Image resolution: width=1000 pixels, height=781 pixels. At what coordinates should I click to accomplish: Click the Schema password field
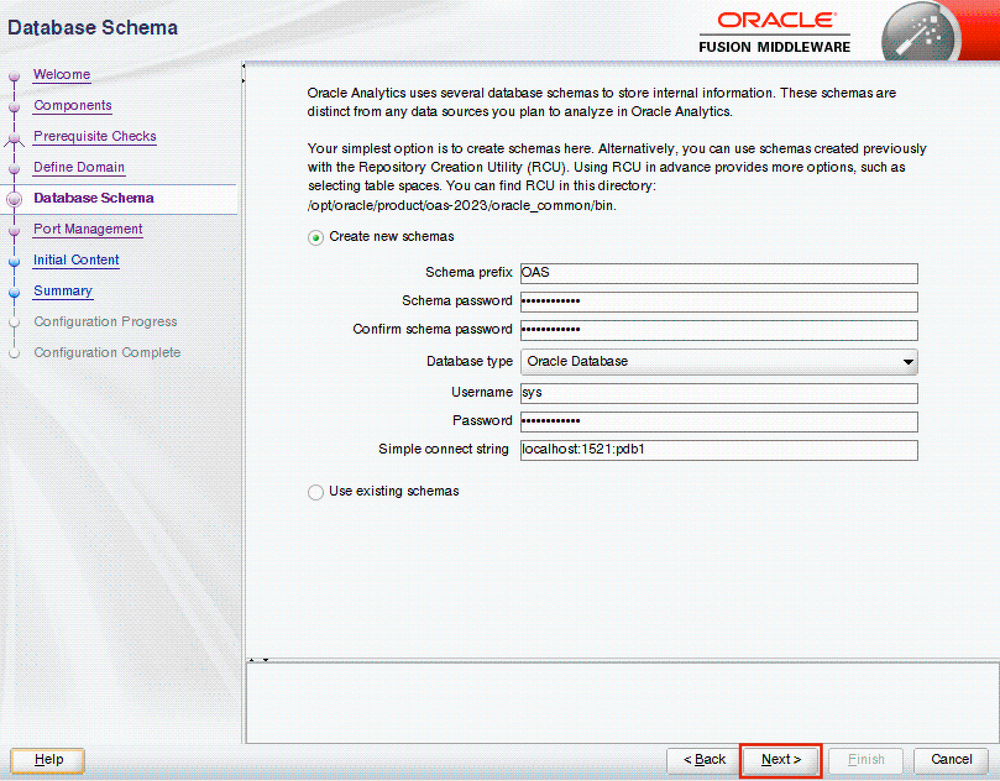click(719, 301)
